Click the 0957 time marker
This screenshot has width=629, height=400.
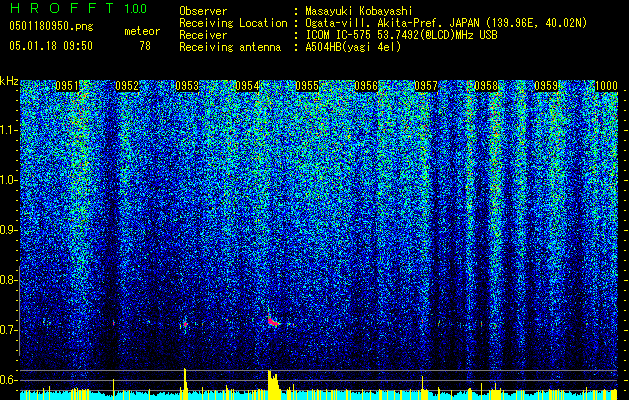tap(426, 86)
